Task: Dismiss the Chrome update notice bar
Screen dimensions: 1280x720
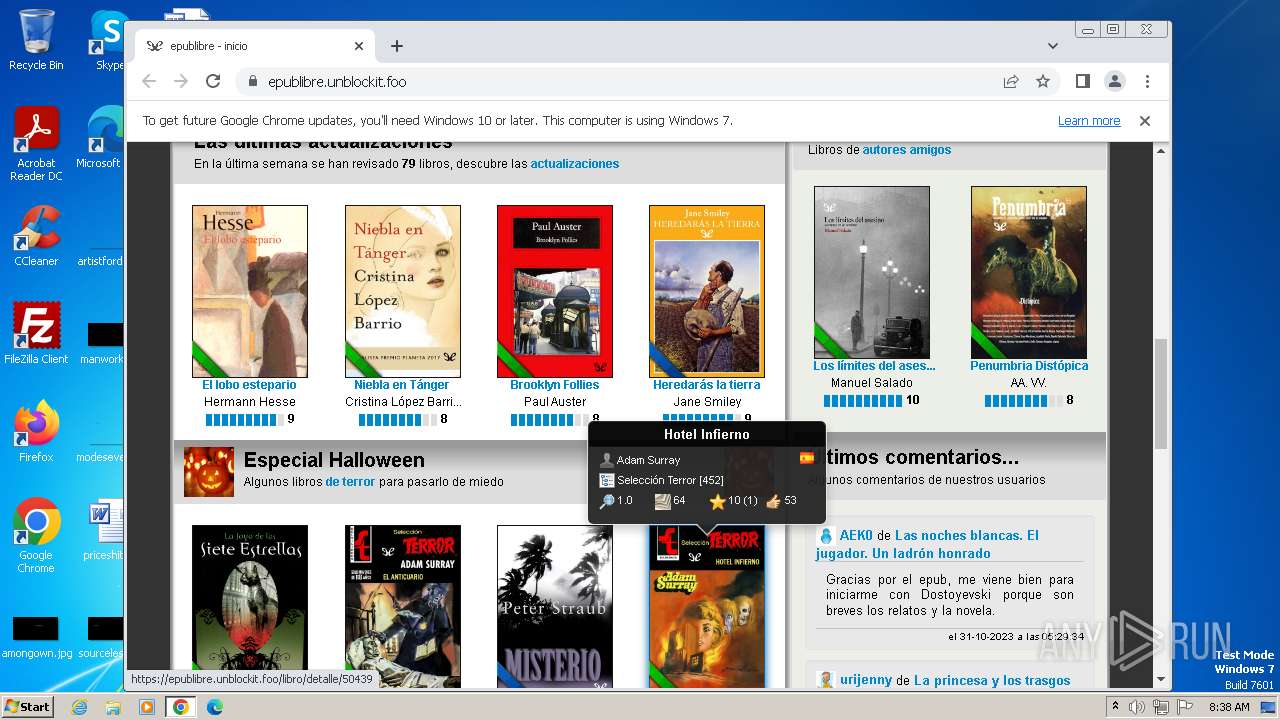Action: point(1145,121)
